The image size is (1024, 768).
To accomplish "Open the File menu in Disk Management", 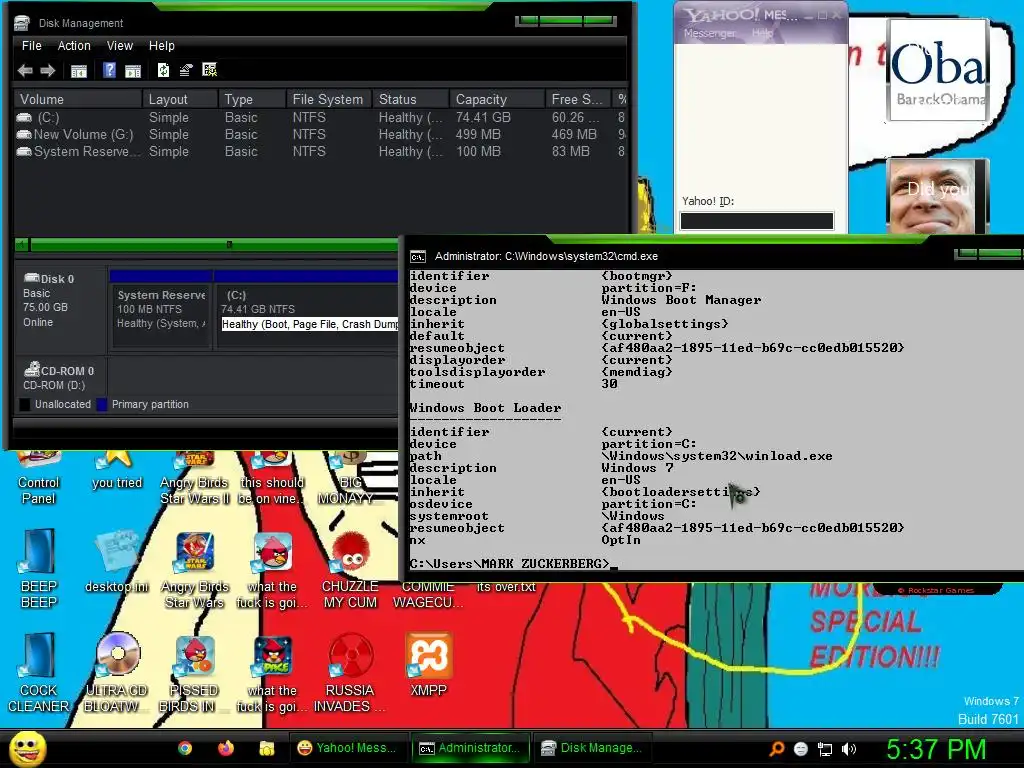I will (31, 46).
